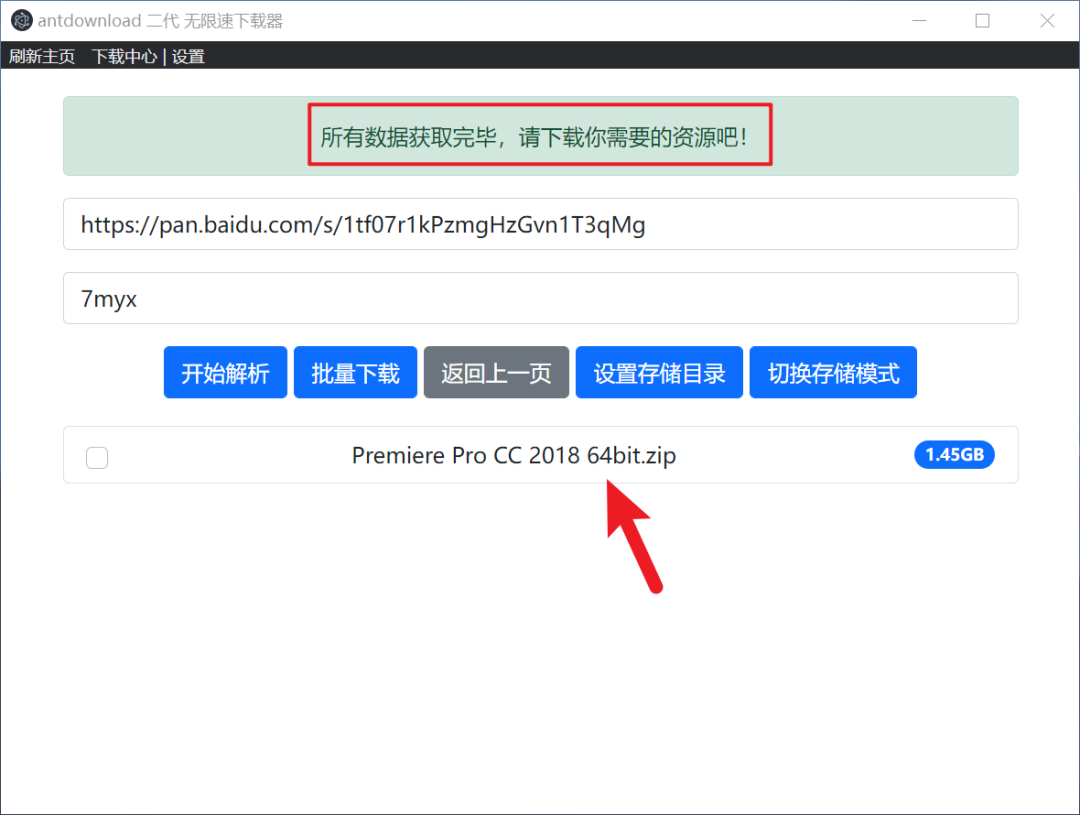Switch storage mode with 切换存储模式
1080x815 pixels.
point(833,373)
